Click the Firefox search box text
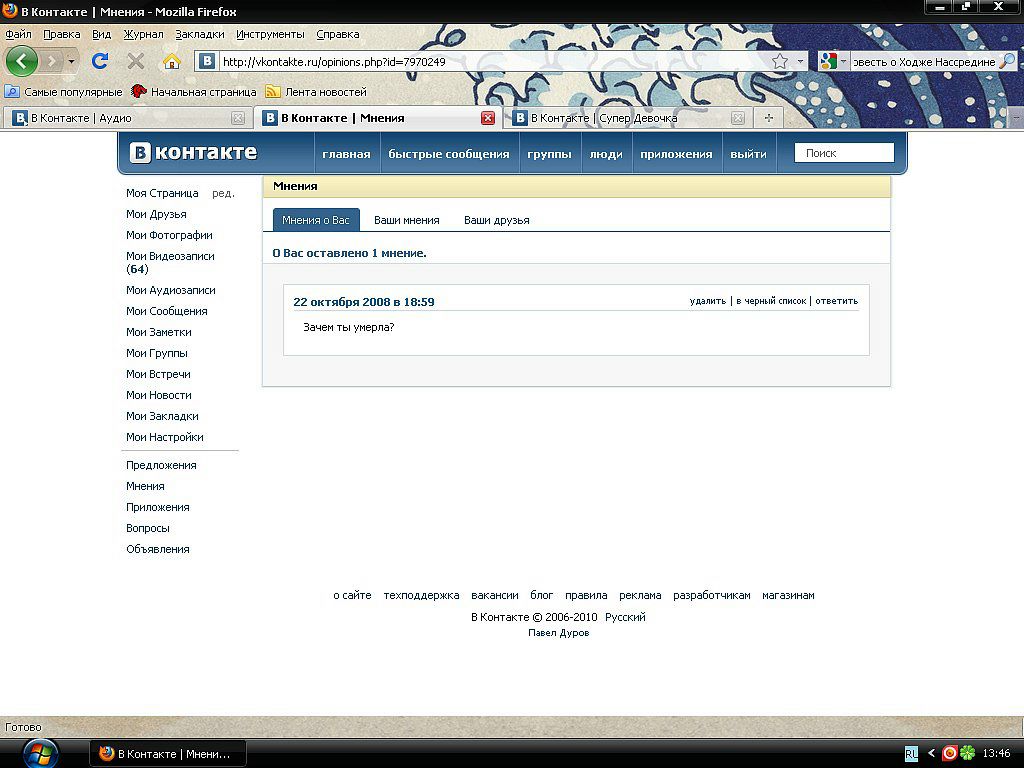Viewport: 1024px width, 768px height. (x=924, y=61)
